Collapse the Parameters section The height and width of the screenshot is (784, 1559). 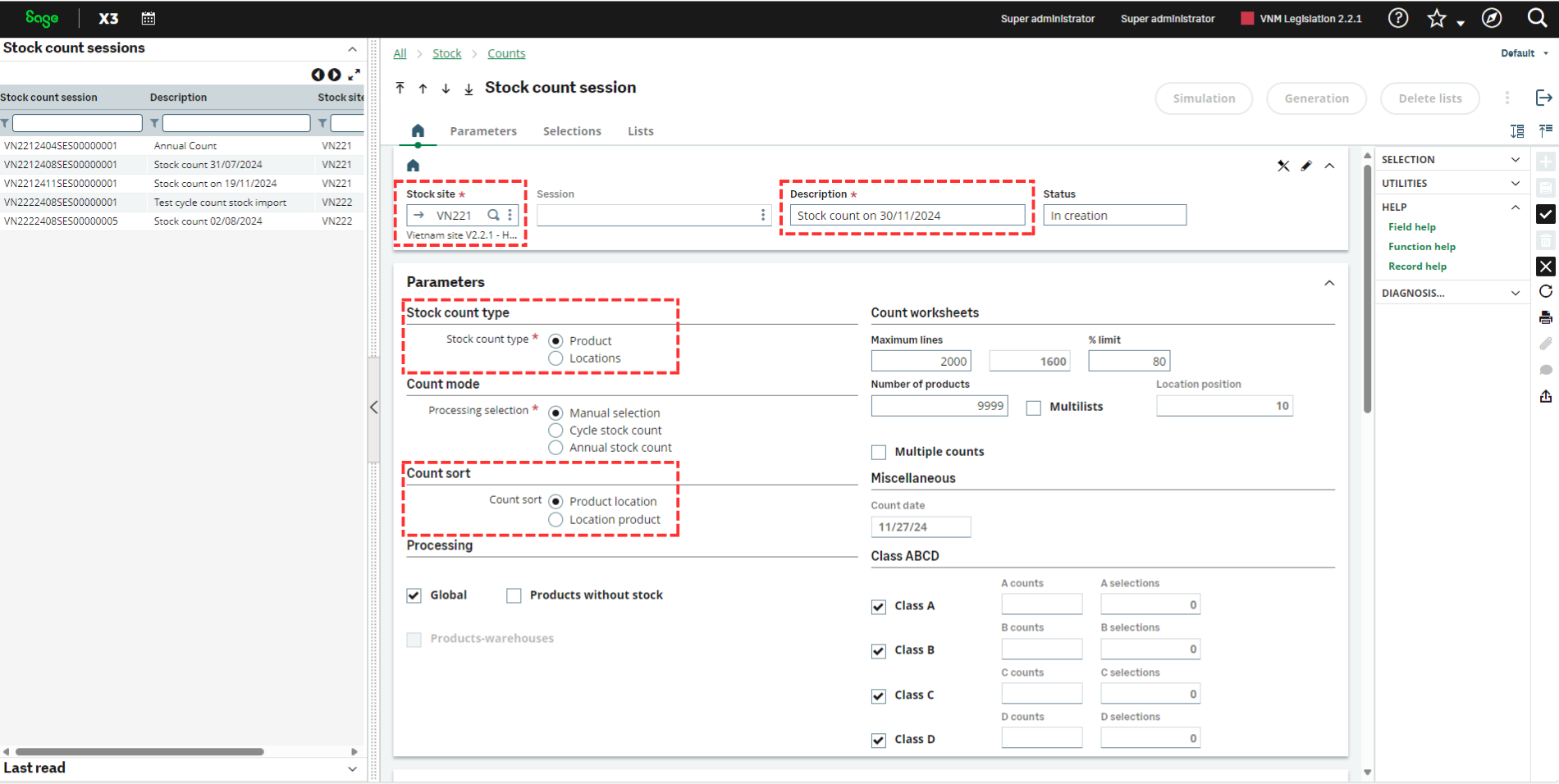[1329, 283]
